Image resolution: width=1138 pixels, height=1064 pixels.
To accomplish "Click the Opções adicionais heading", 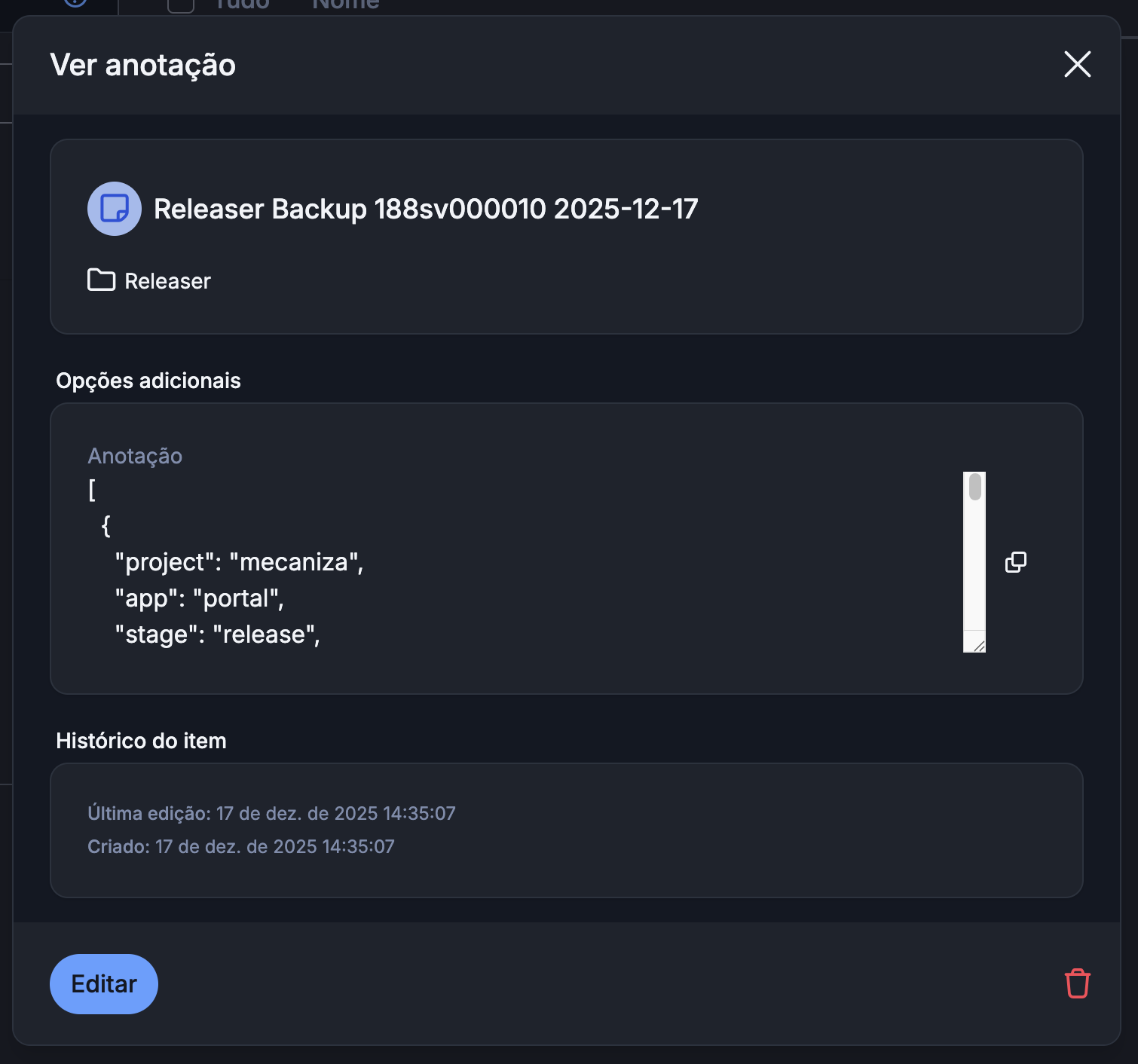I will [x=148, y=381].
